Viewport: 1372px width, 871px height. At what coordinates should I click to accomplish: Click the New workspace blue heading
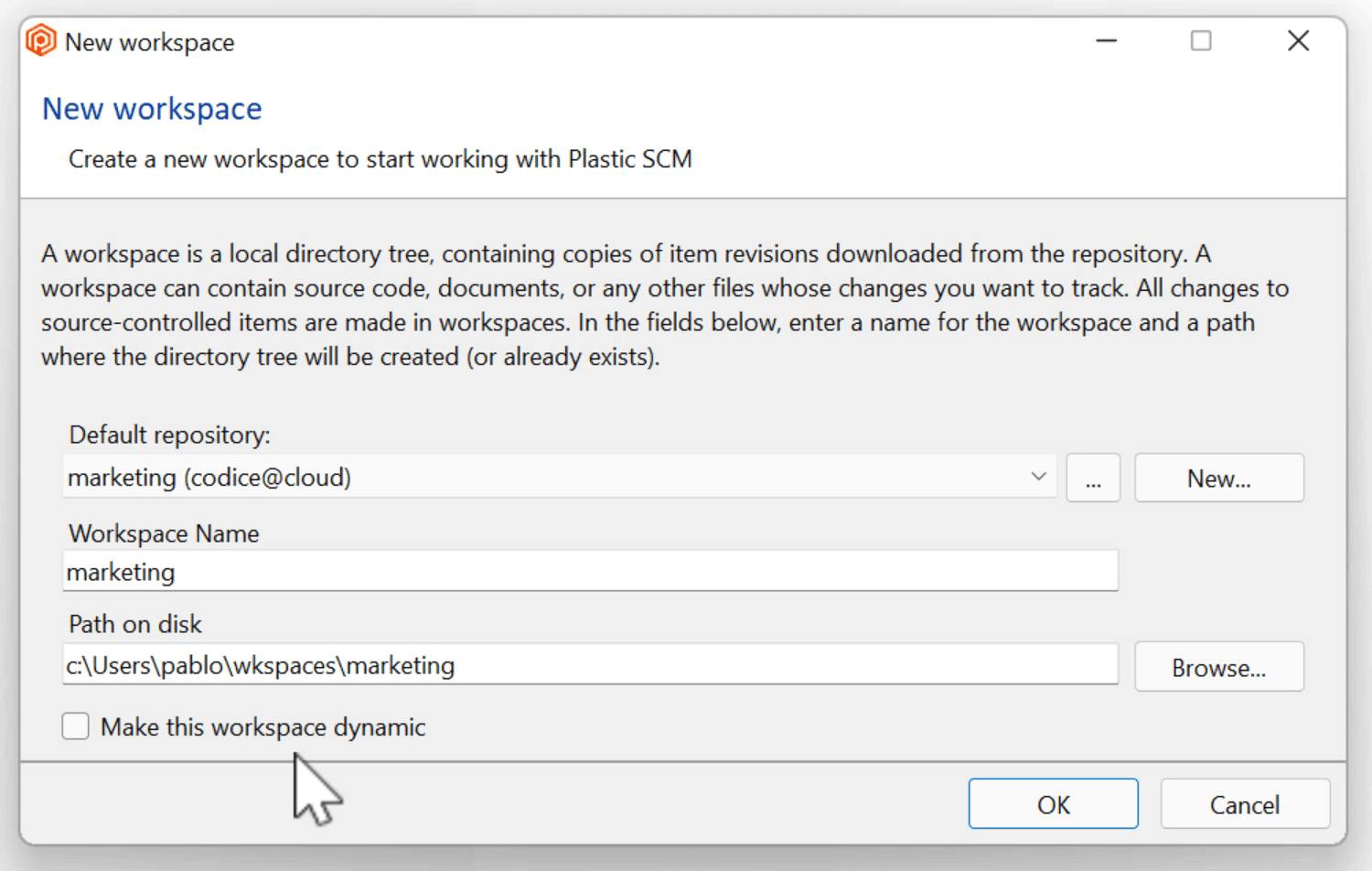coord(151,108)
